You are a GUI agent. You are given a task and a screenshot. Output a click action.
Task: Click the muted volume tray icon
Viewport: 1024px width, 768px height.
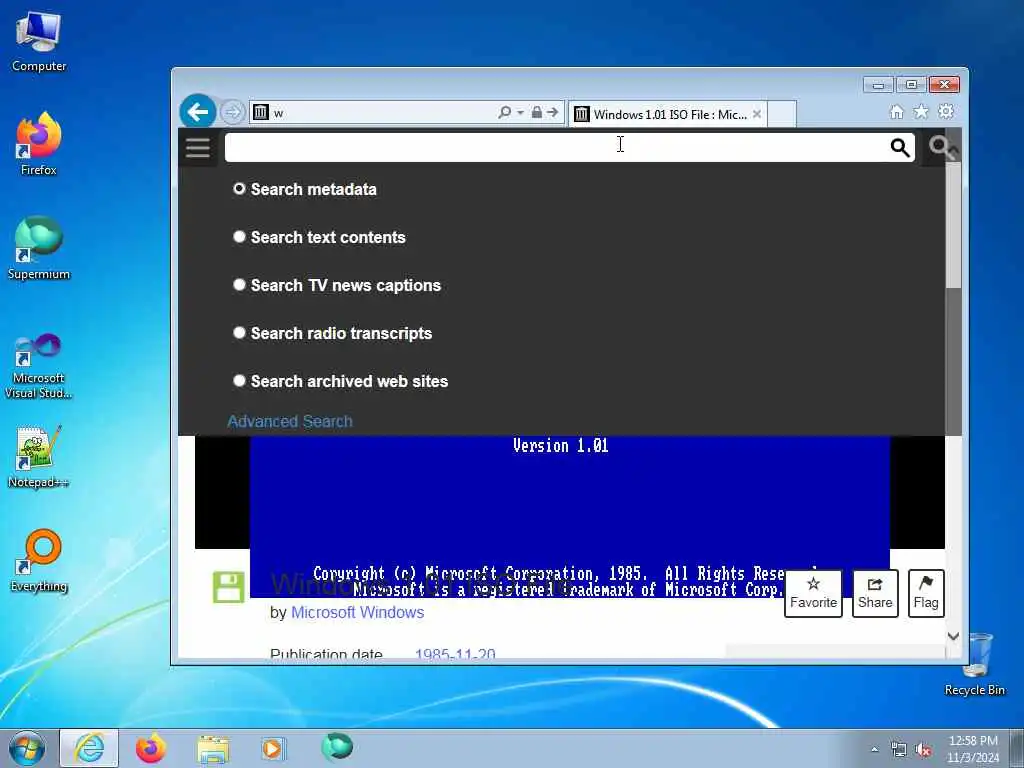pyautogui.click(x=923, y=750)
